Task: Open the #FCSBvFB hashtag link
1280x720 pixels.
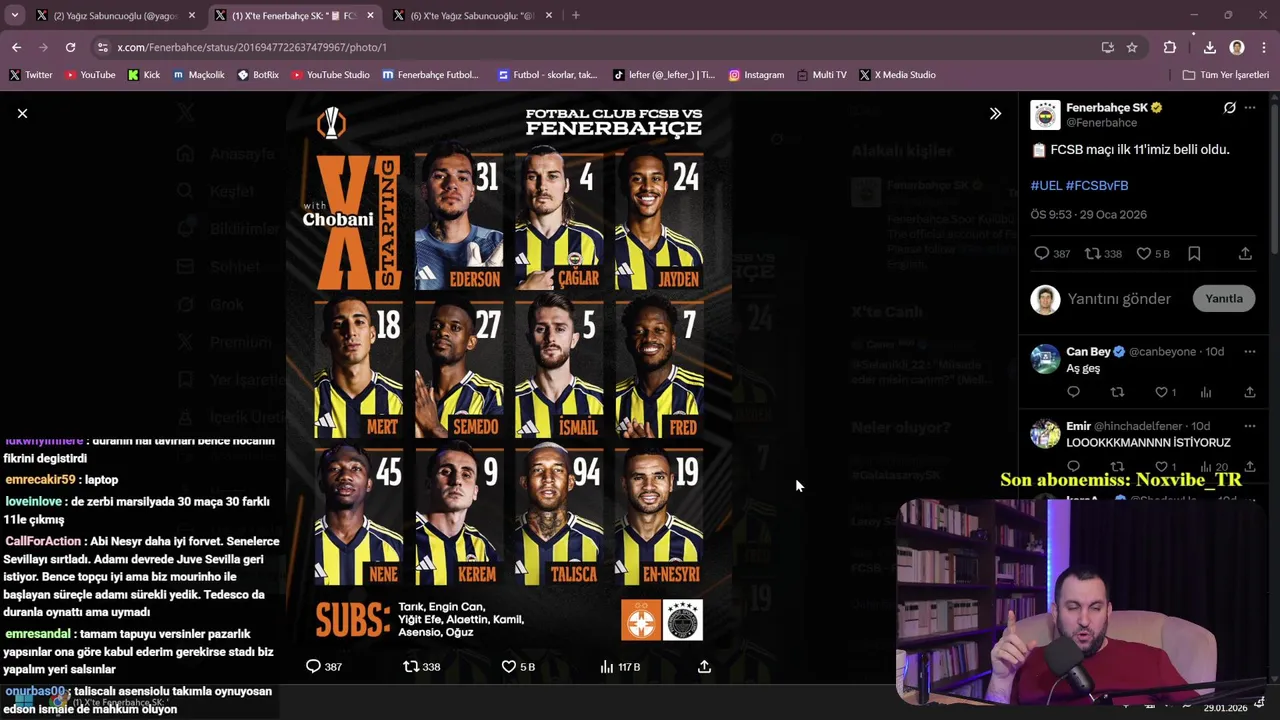Action: click(x=1097, y=185)
